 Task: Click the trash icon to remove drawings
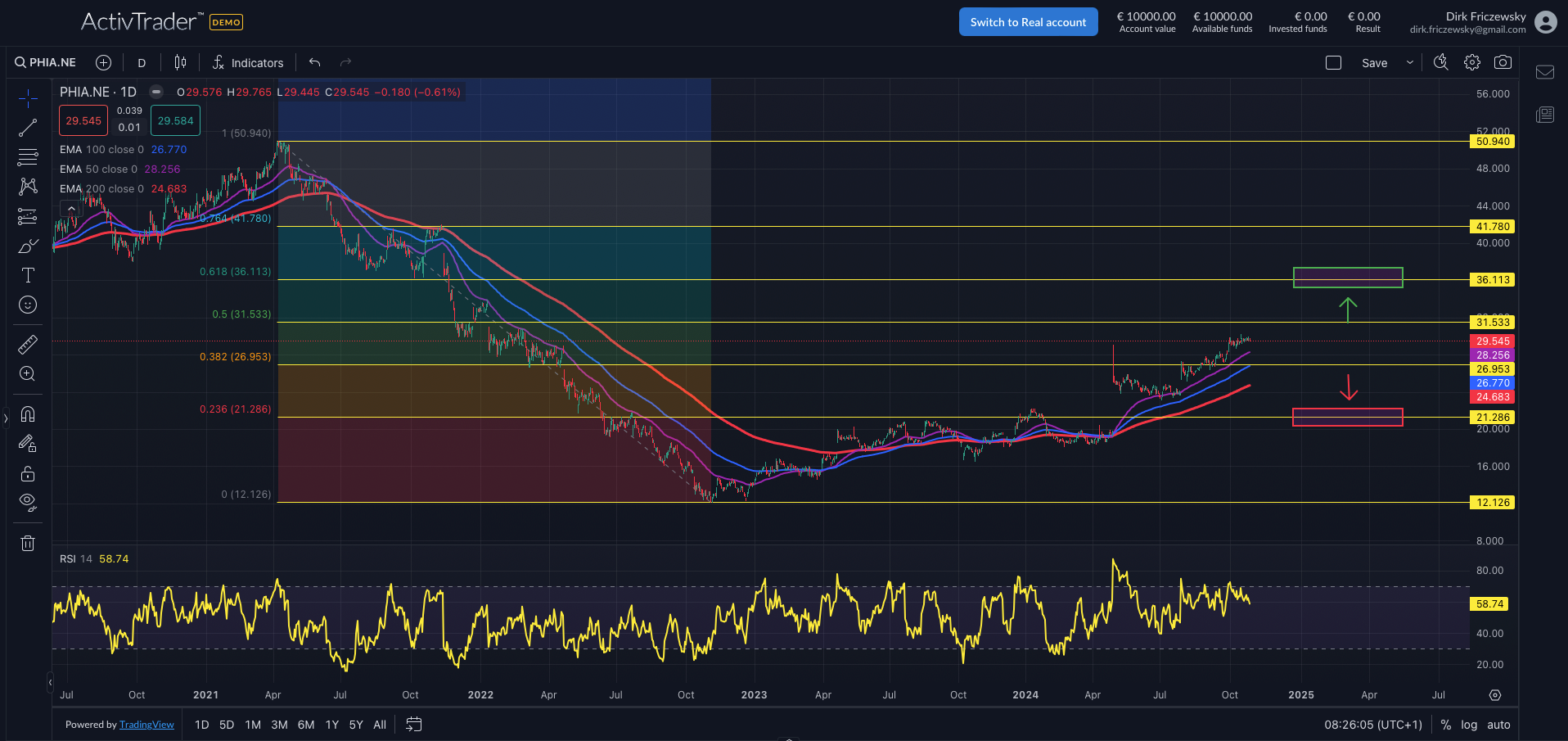[x=28, y=544]
